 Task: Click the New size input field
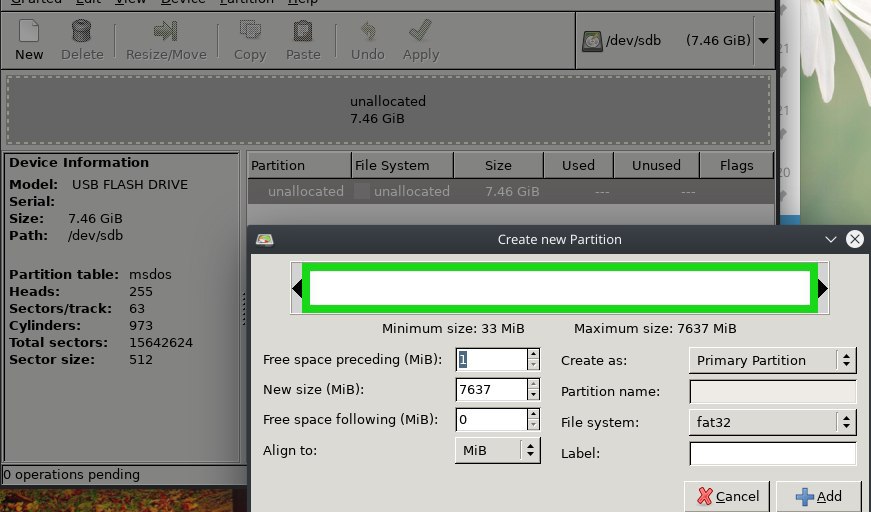(x=491, y=389)
